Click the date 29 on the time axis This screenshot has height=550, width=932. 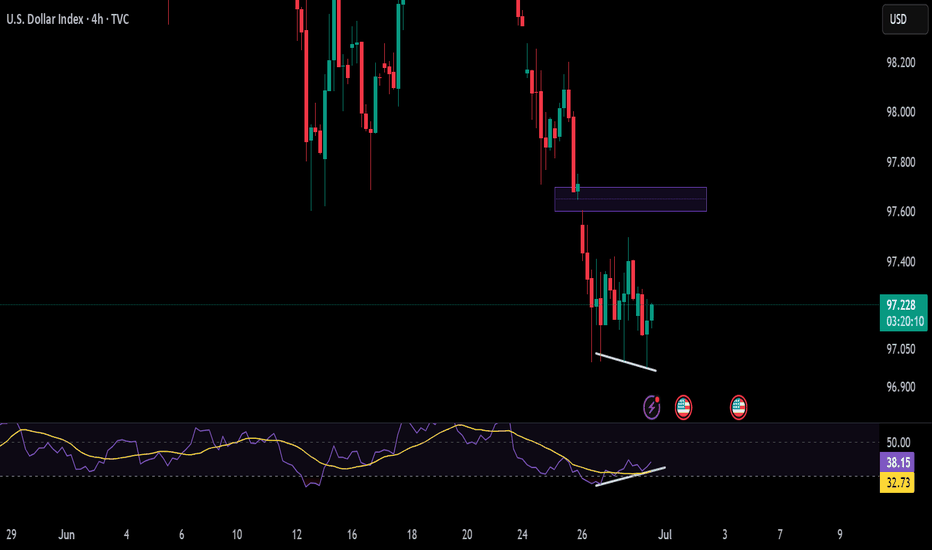pos(11,535)
